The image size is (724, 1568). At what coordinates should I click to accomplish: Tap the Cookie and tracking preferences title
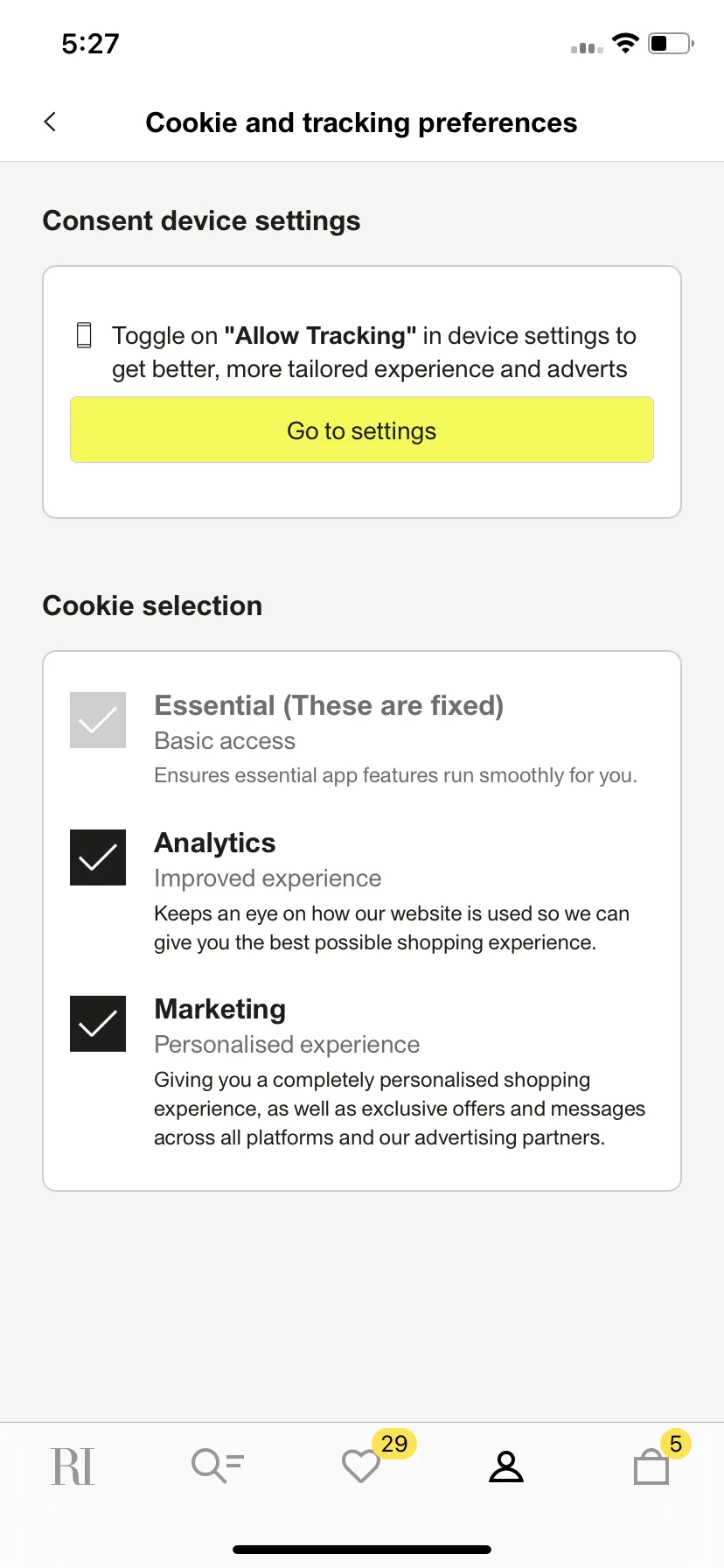point(361,122)
